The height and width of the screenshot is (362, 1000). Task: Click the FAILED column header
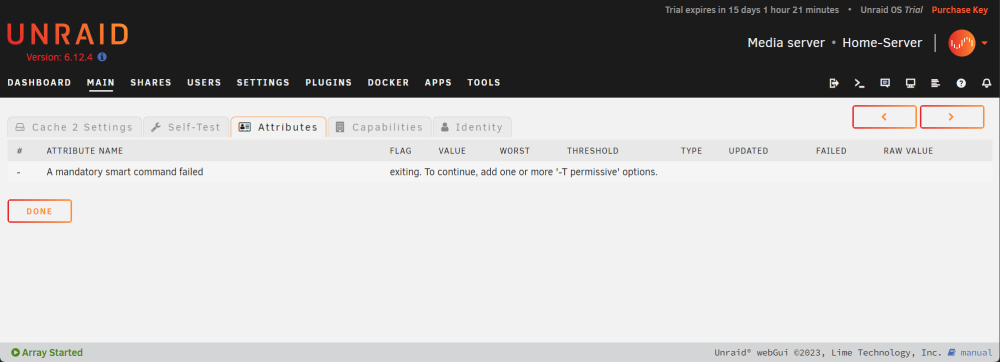tap(831, 151)
